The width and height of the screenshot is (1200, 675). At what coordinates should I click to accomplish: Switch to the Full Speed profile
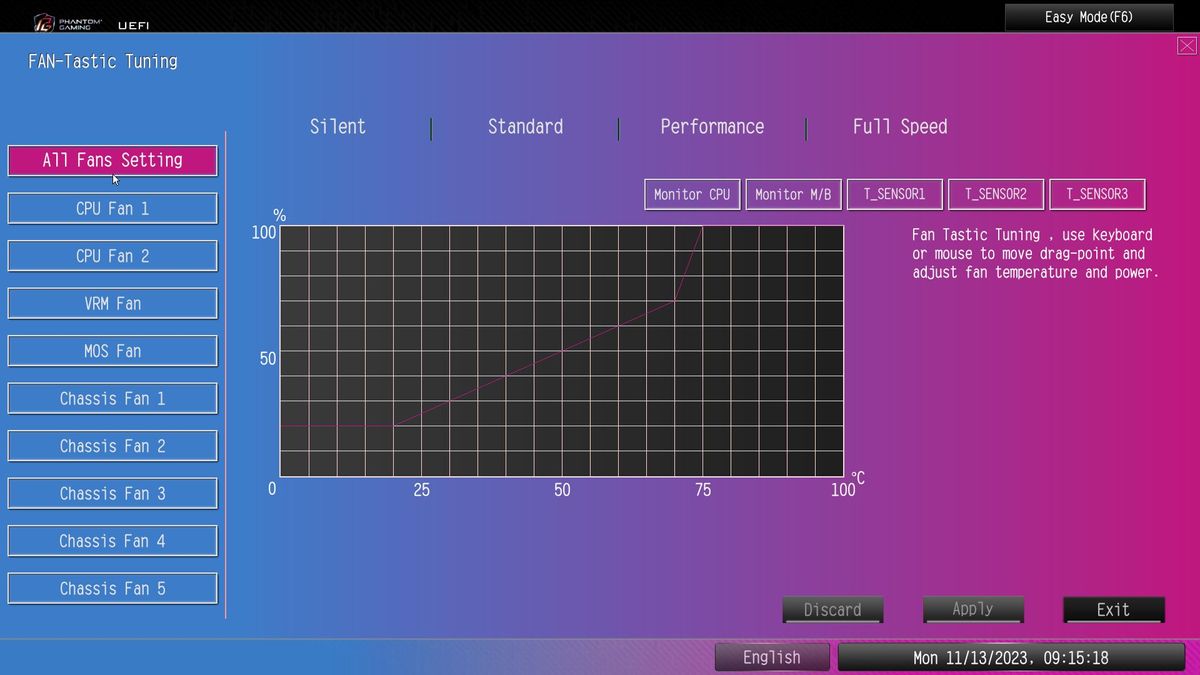900,127
